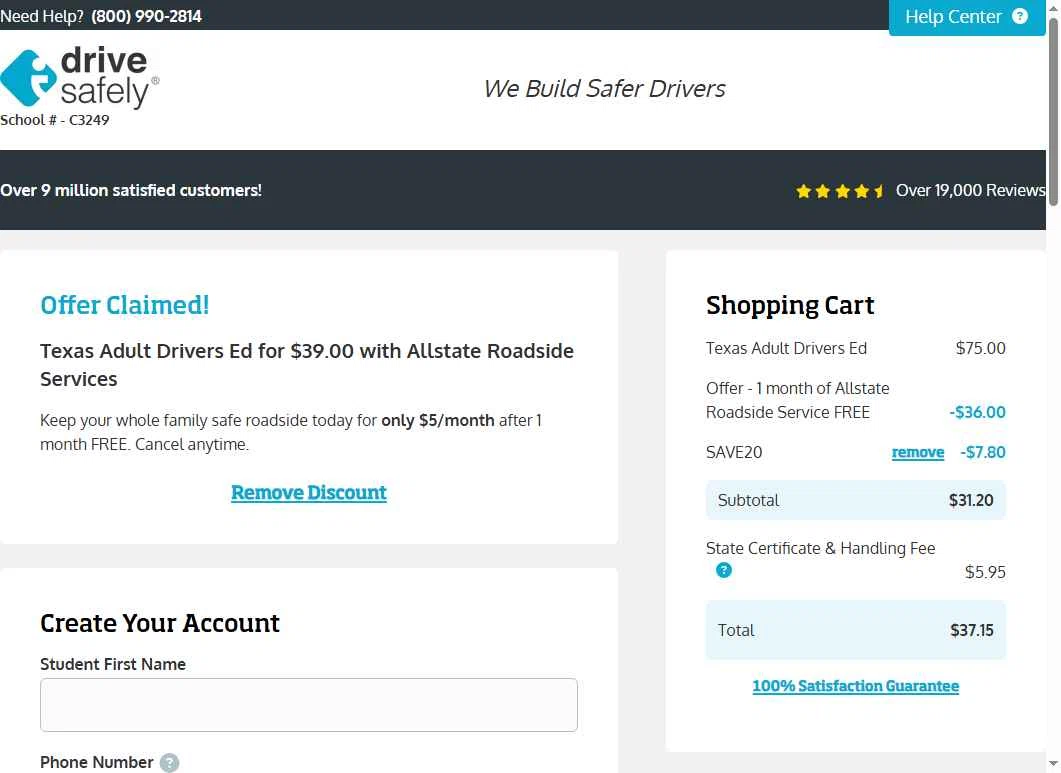The height and width of the screenshot is (773, 1061).
Task: Click the -$7.80 SAVE20 discount amount
Action: pos(983,452)
